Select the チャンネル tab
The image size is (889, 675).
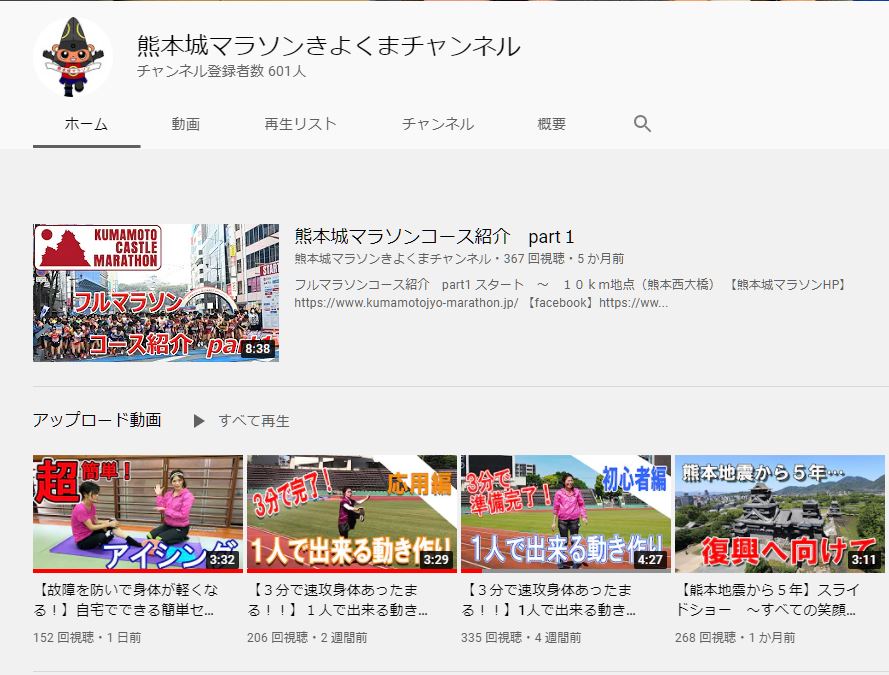(437, 124)
